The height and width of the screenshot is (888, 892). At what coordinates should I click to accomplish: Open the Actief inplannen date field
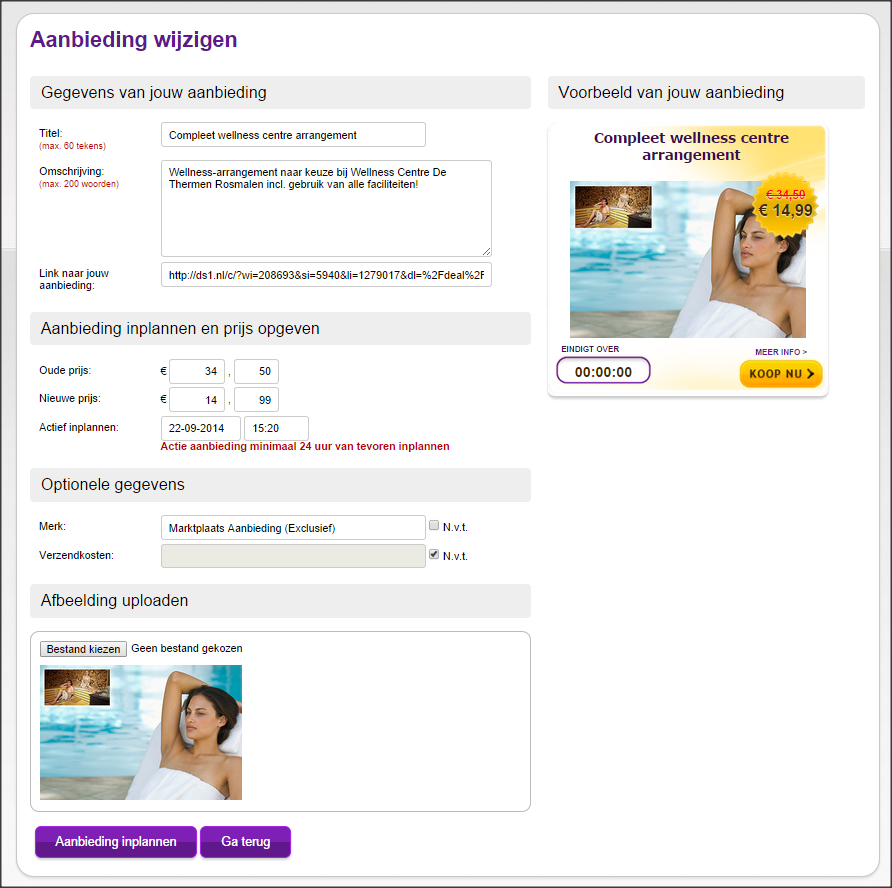tap(201, 428)
